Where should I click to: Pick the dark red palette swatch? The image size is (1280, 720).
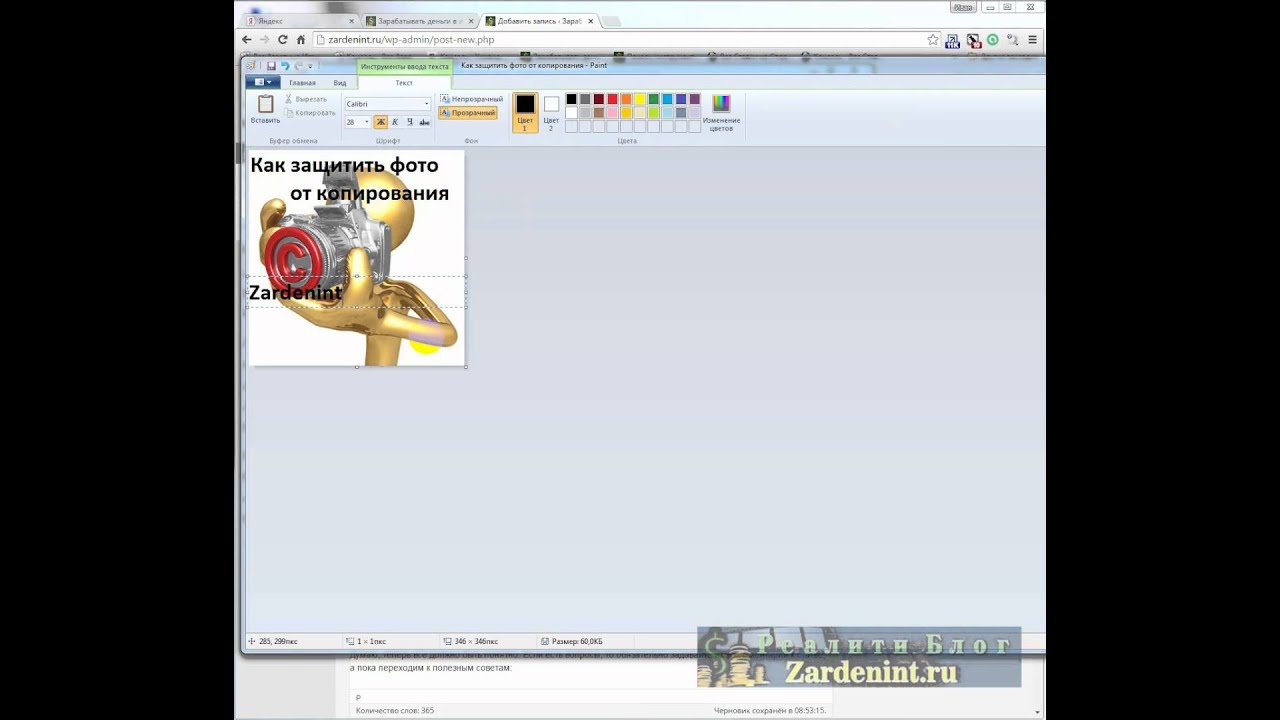click(598, 99)
